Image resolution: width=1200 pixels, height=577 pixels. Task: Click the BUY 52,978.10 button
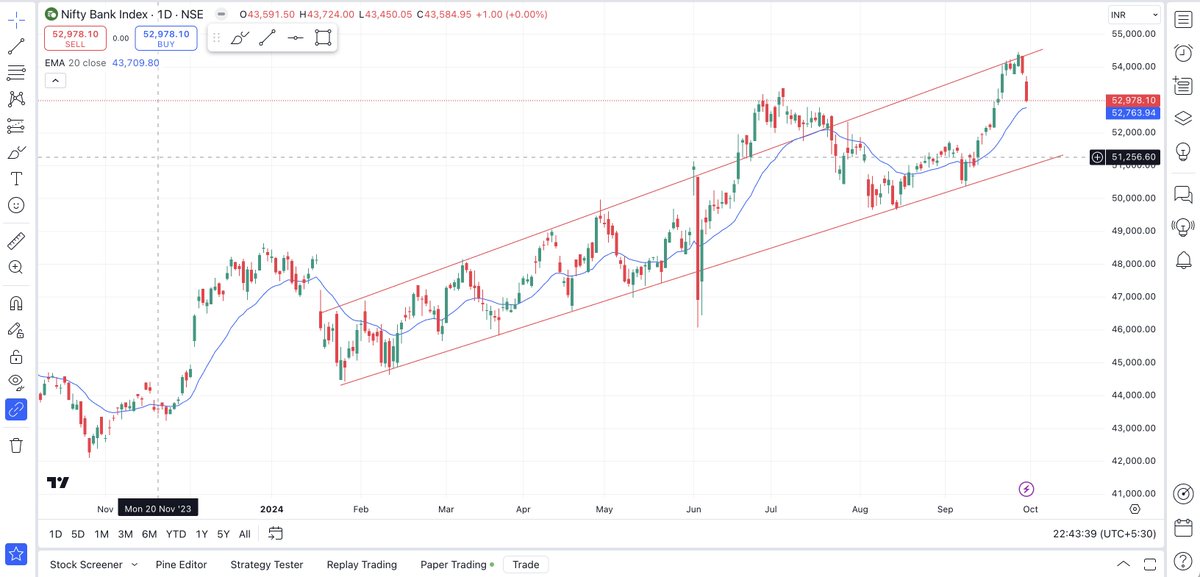[166, 38]
